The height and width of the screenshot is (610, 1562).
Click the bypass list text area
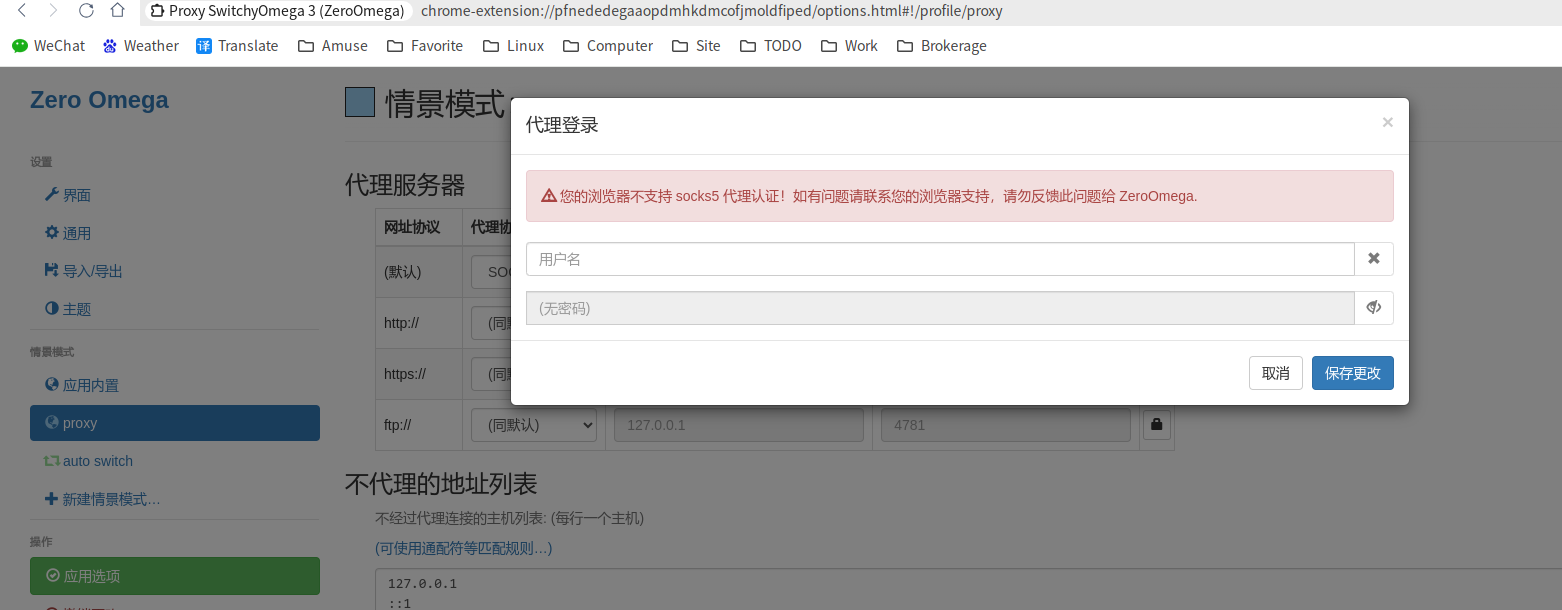click(968, 590)
